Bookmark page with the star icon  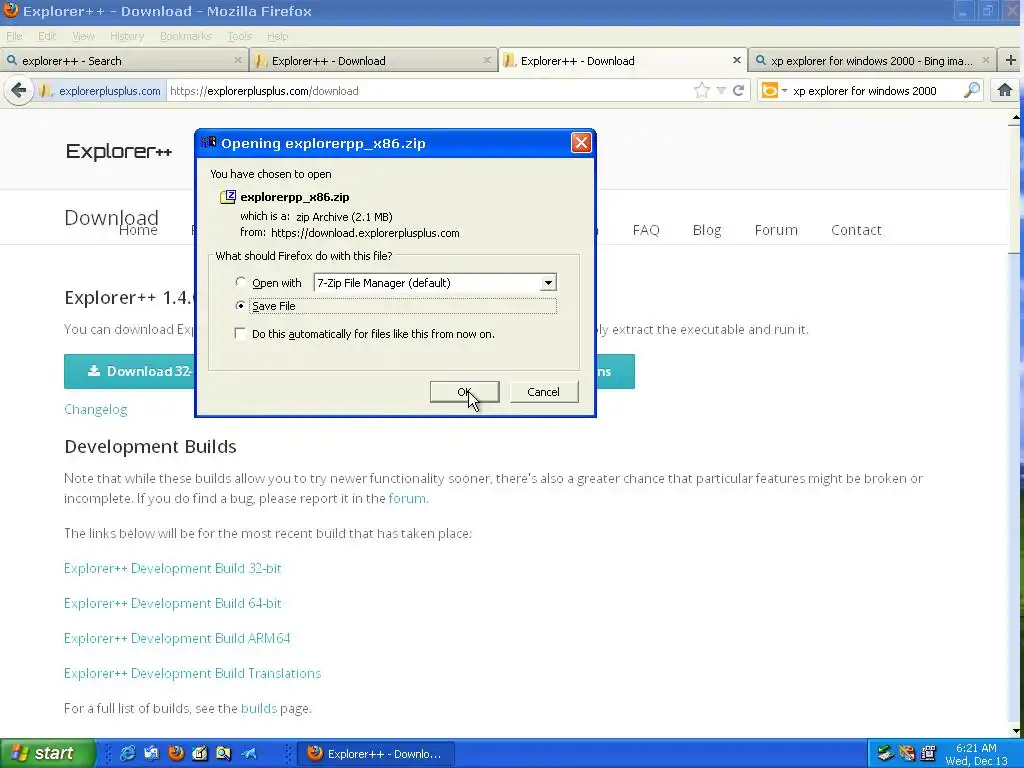pyautogui.click(x=701, y=91)
